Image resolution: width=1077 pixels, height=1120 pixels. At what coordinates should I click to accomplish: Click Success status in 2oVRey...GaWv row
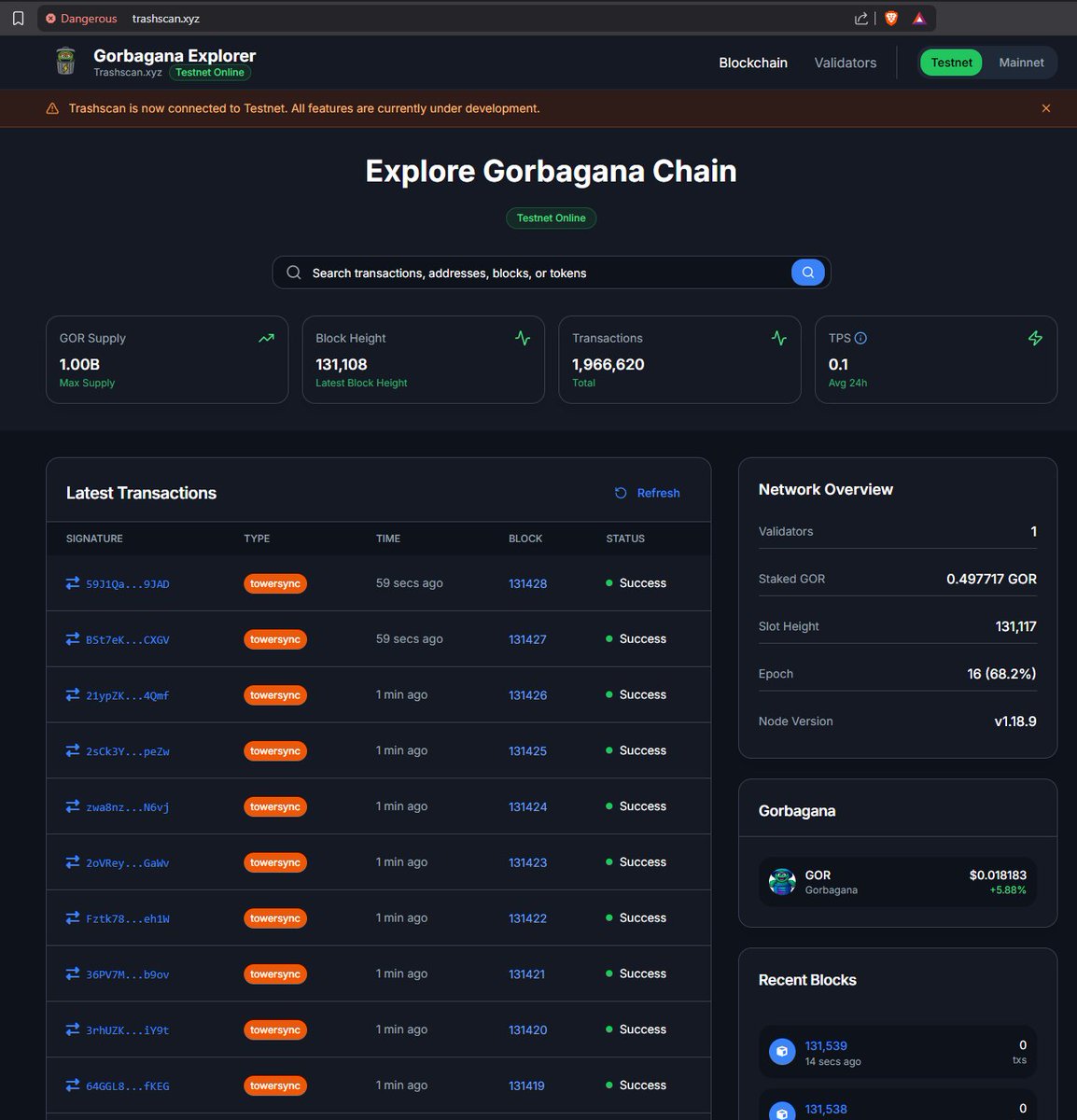pyautogui.click(x=636, y=862)
